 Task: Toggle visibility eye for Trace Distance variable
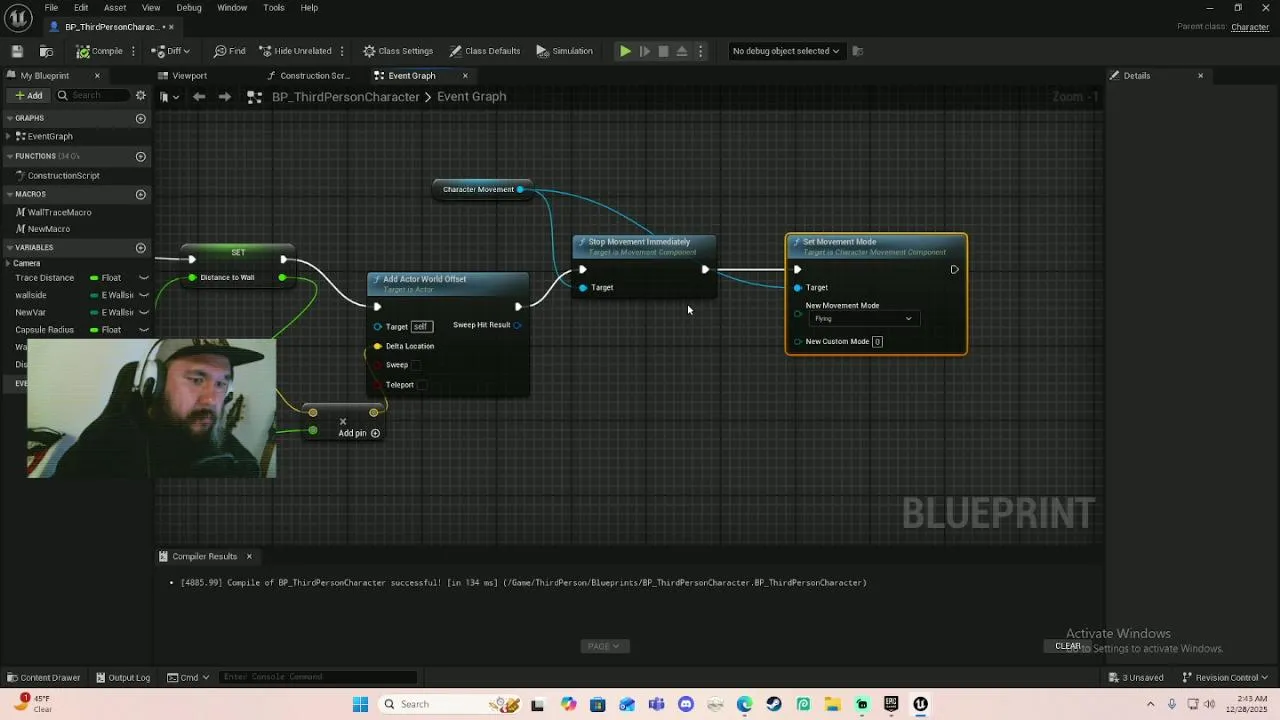[144, 278]
